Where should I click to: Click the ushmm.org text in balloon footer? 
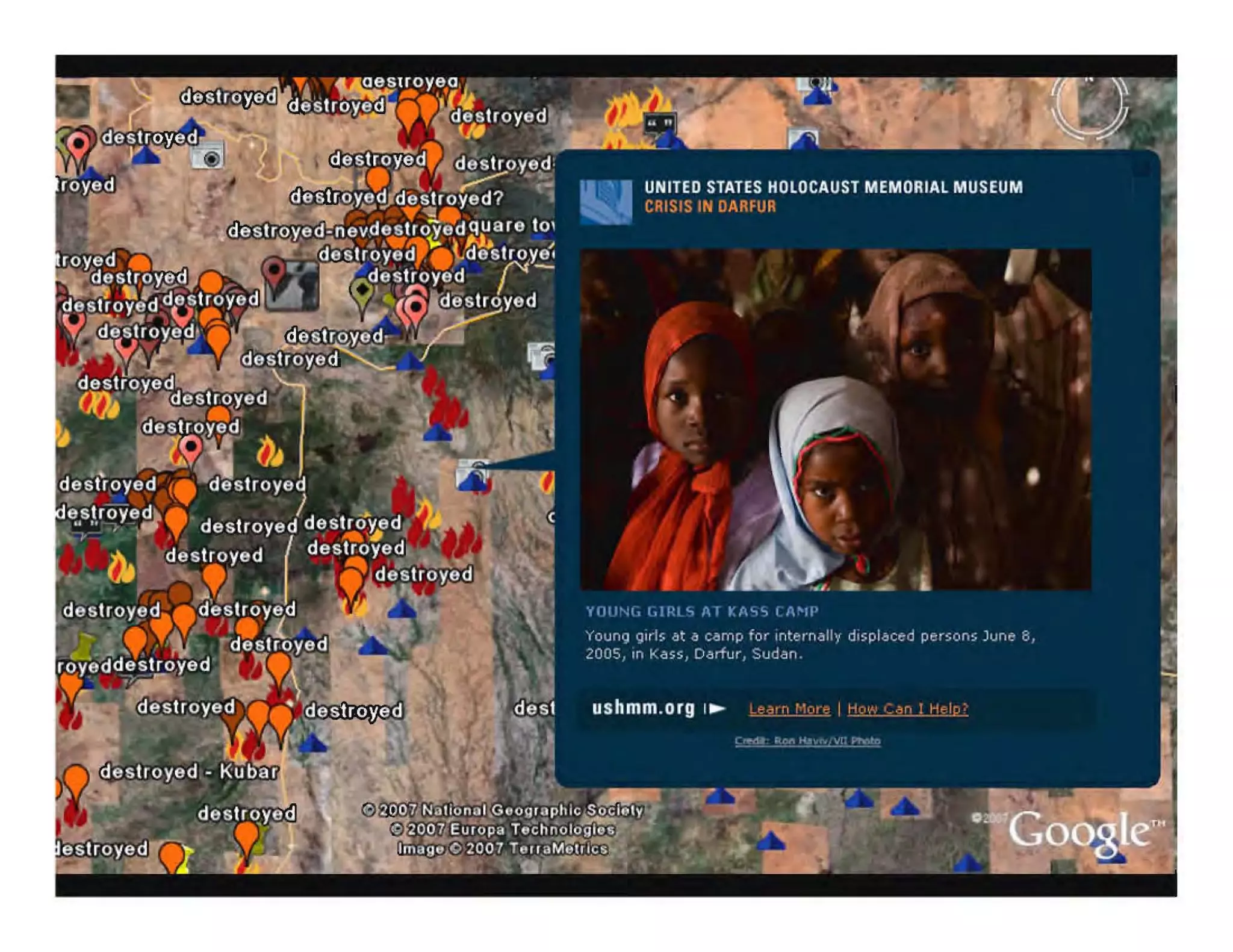(643, 708)
